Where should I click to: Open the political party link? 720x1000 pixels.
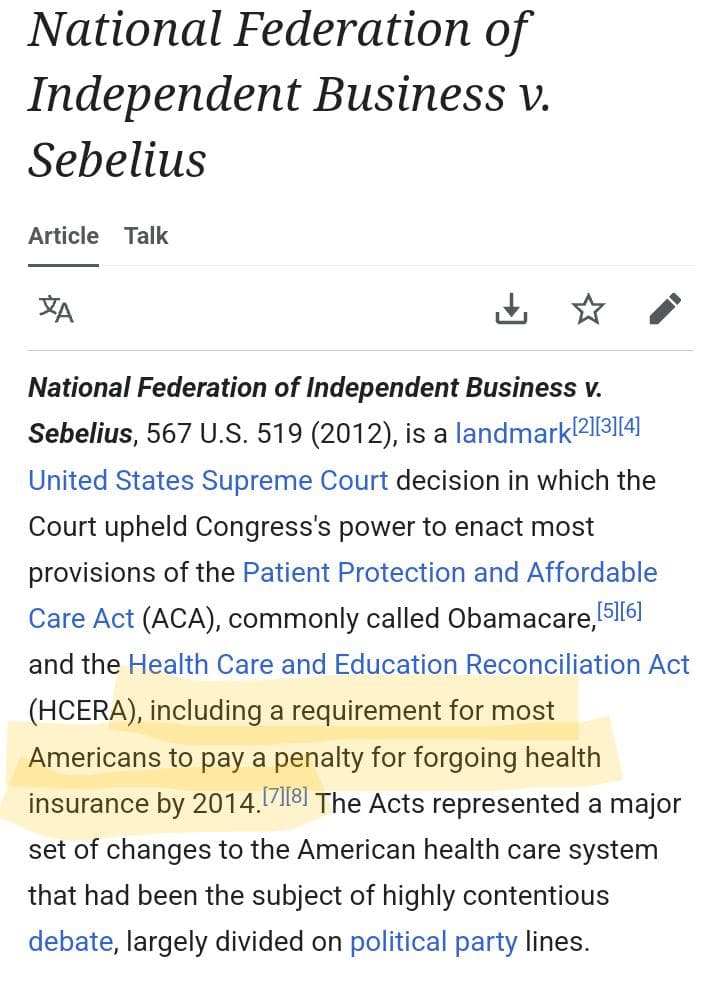[x=433, y=941]
